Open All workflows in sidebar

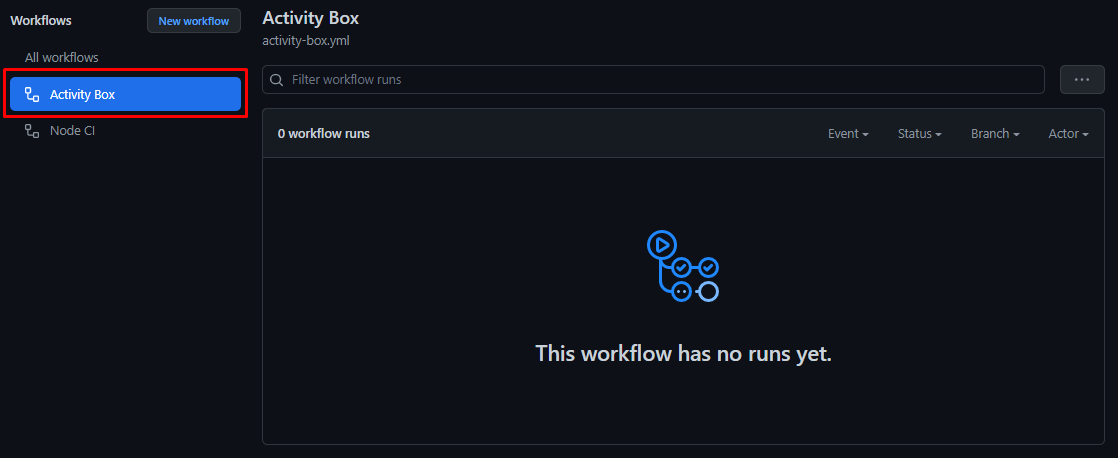(x=61, y=57)
